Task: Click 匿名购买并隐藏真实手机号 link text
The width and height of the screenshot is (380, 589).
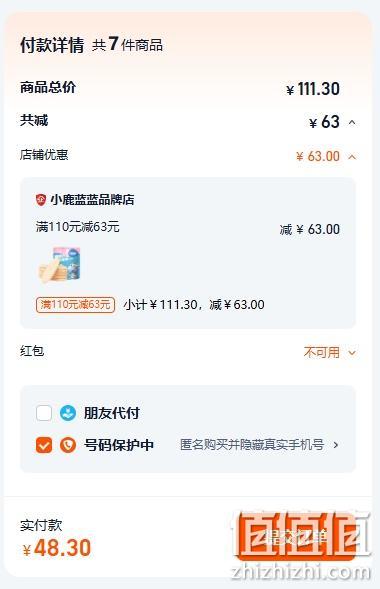Action: [x=252, y=445]
